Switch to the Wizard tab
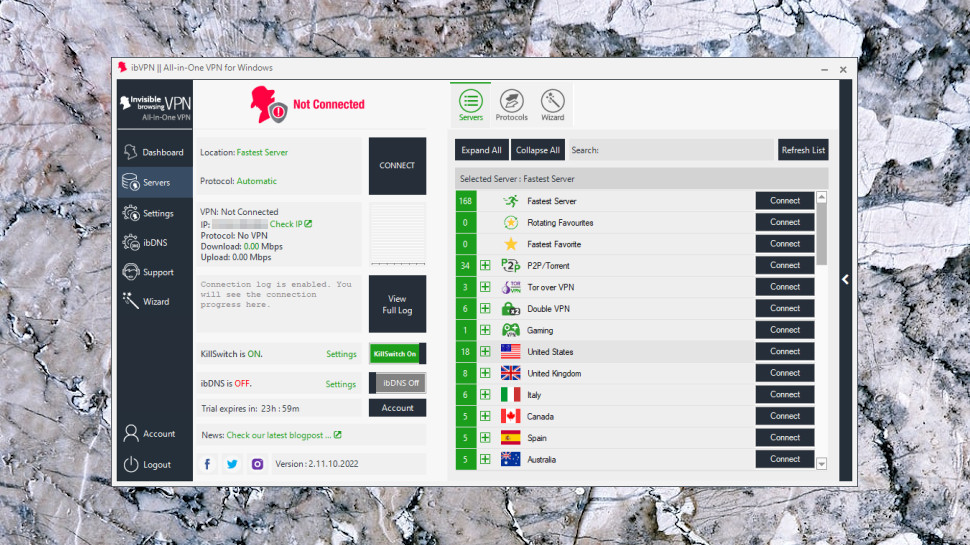The height and width of the screenshot is (545, 970). [552, 104]
